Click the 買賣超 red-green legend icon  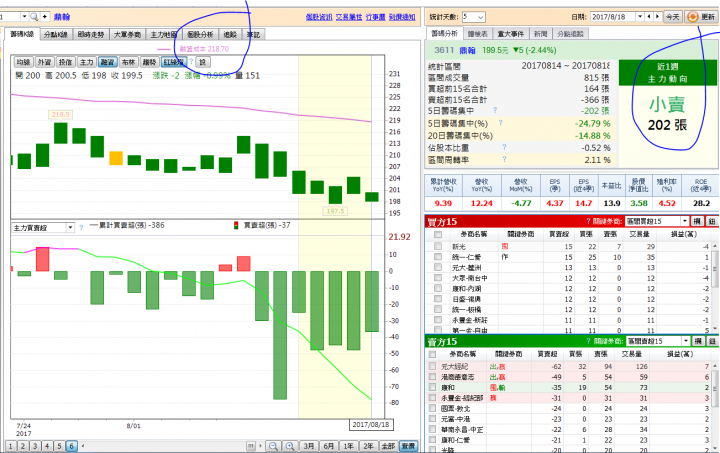coord(236,225)
